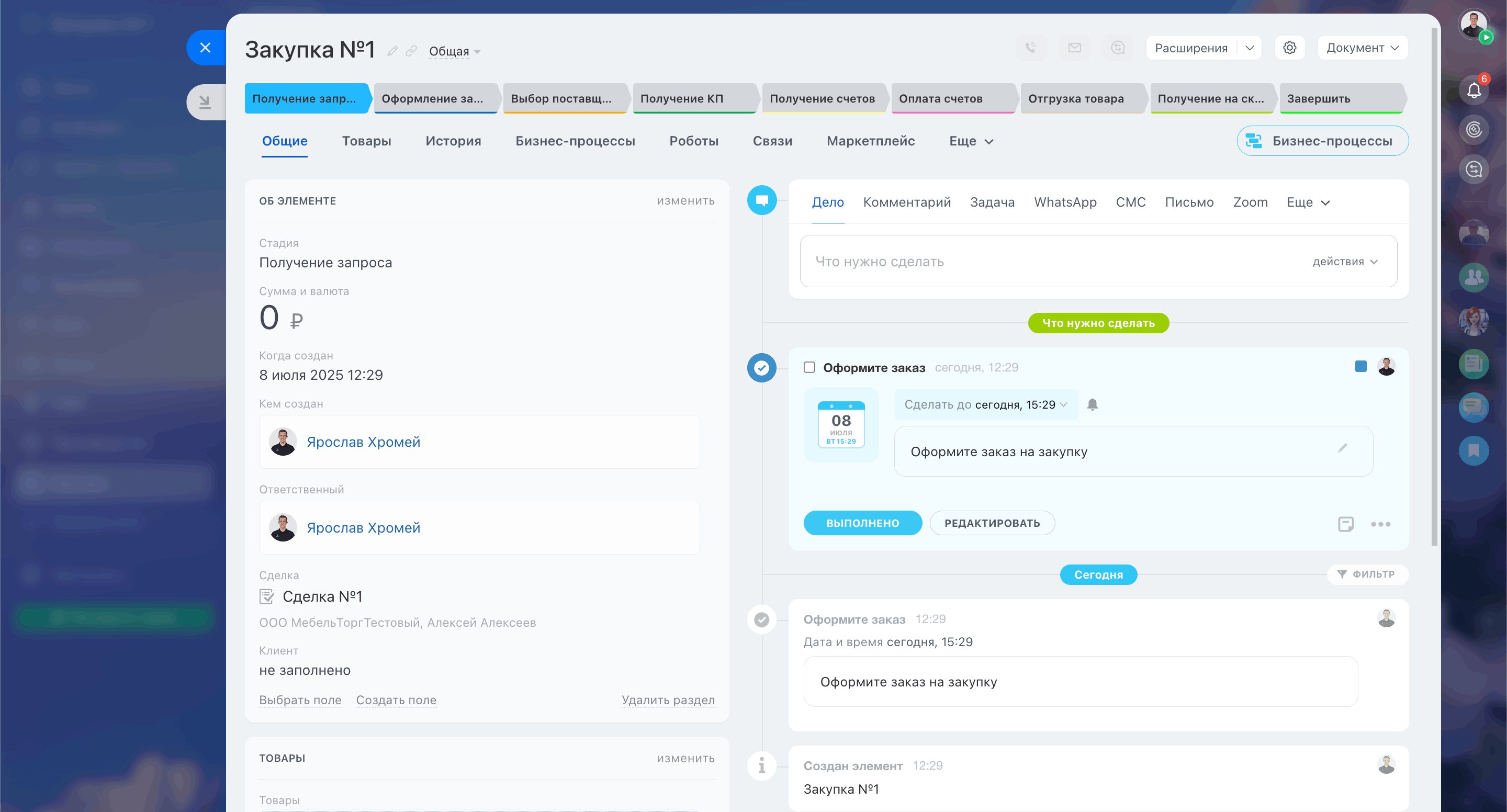This screenshot has width=1507, height=812.
Task: Expand the Расширения dropdown arrow
Action: pyautogui.click(x=1249, y=48)
